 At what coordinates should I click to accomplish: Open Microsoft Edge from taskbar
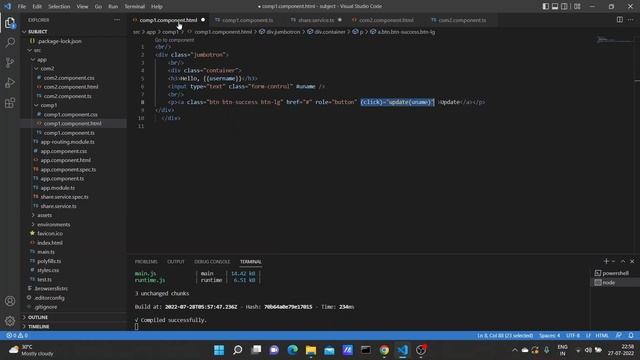coord(293,350)
